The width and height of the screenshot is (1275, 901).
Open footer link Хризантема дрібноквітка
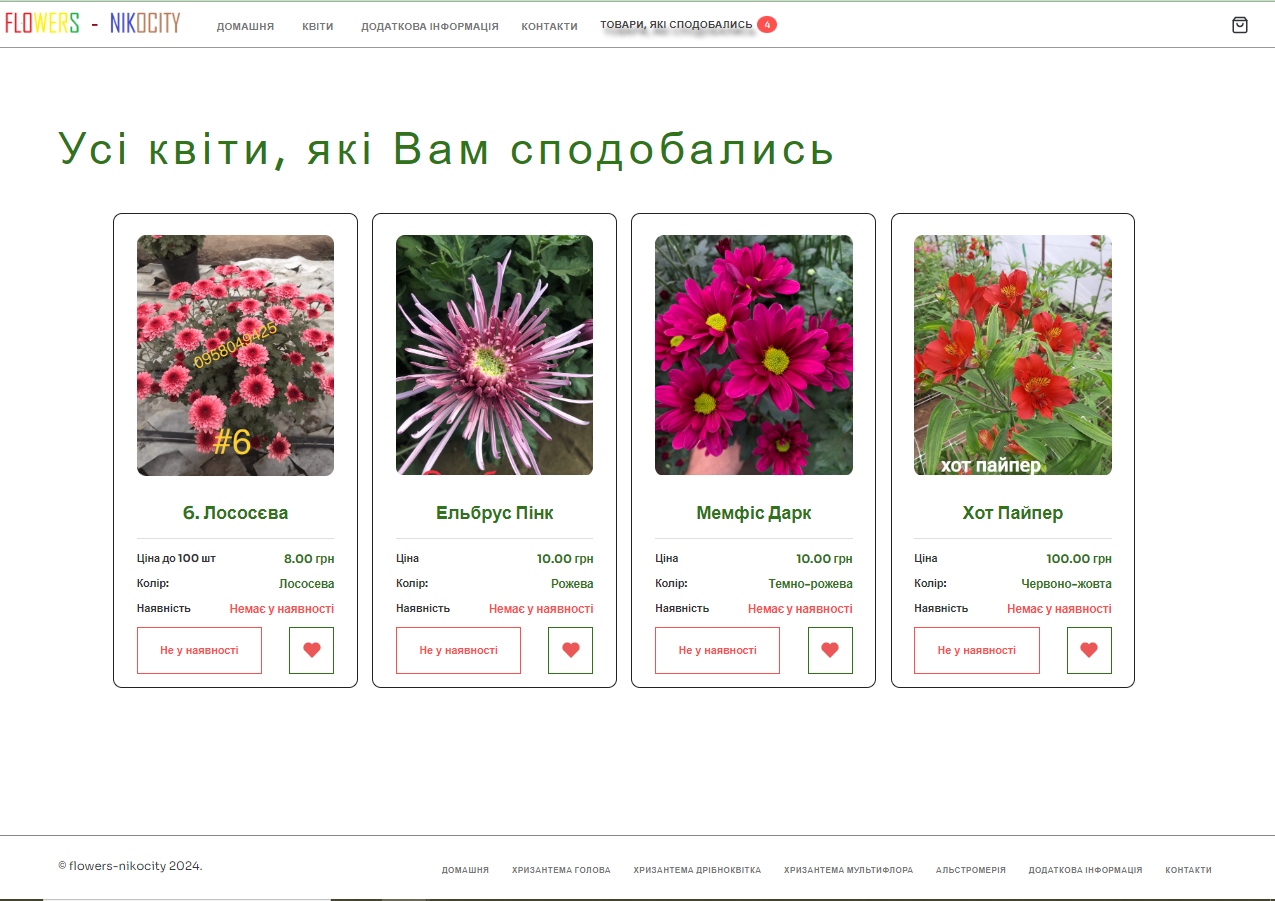click(x=697, y=870)
